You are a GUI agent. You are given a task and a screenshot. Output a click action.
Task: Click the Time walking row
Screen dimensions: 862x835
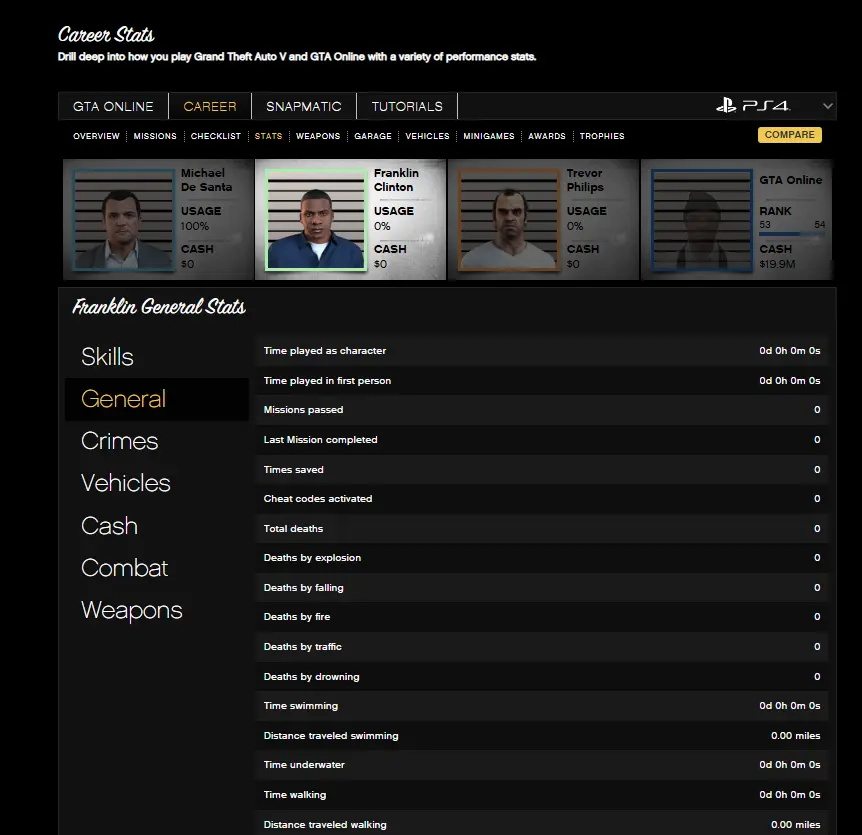pos(541,795)
